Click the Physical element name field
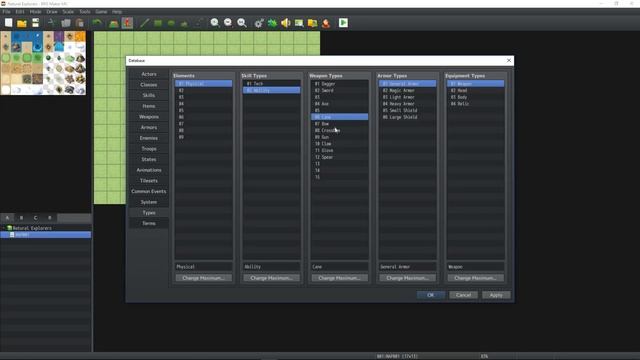Screen dimensions: 640x360 tap(203, 267)
